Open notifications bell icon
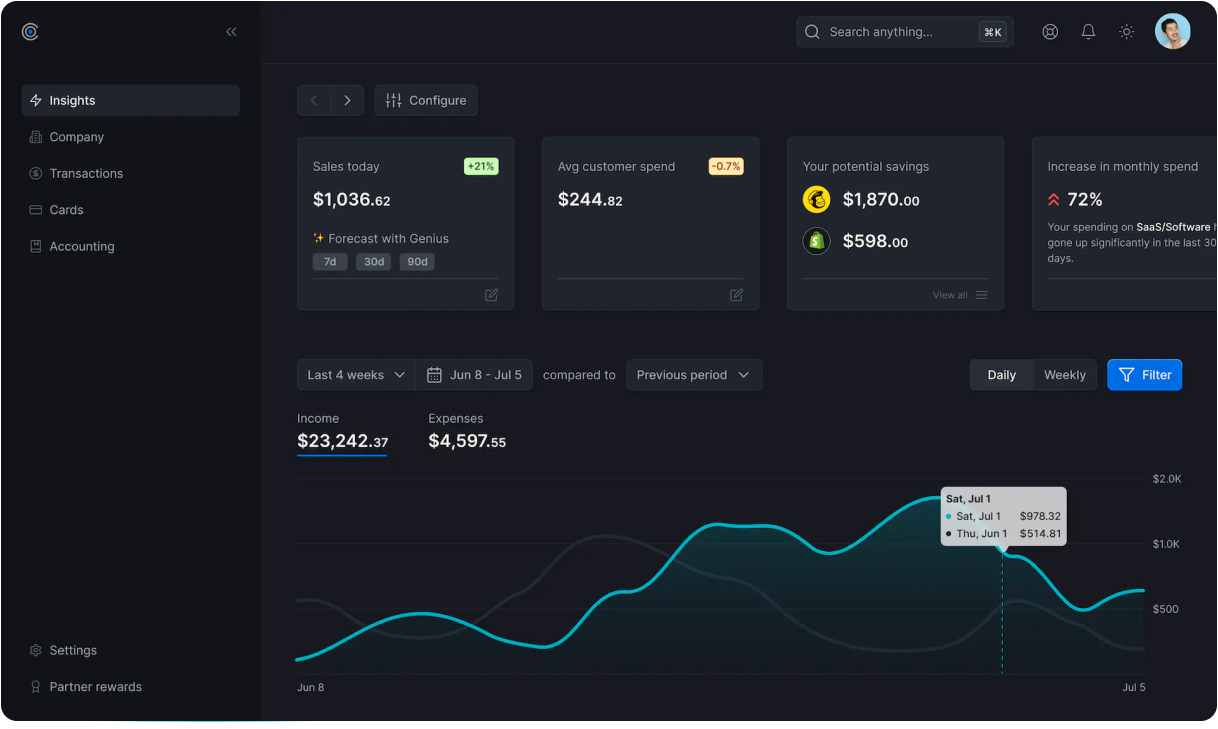The image size is (1218, 729). [x=1088, y=32]
